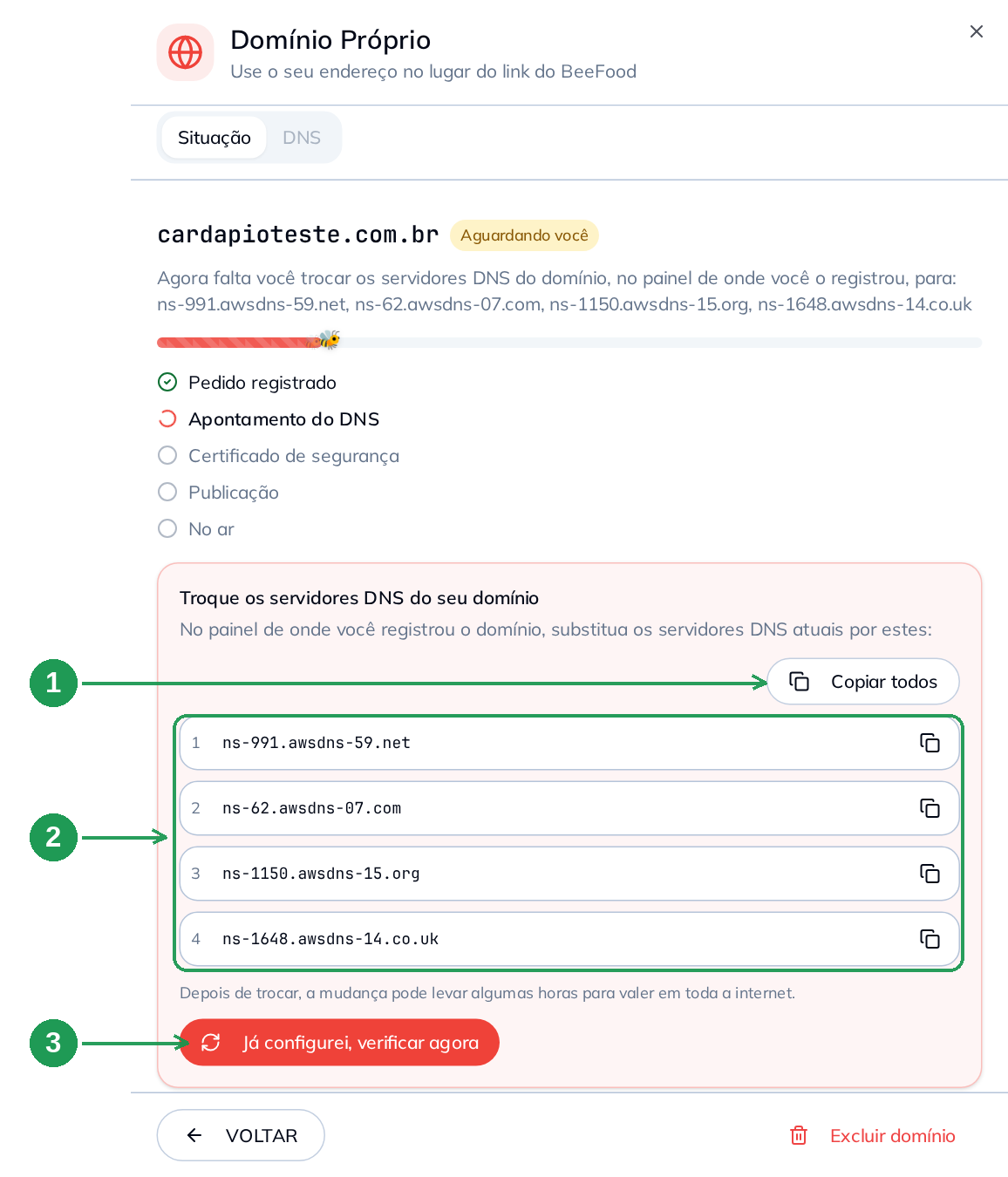Copy ns-1150.awsdns-15.org using its copy icon
The image size is (1008, 1177).
[930, 874]
